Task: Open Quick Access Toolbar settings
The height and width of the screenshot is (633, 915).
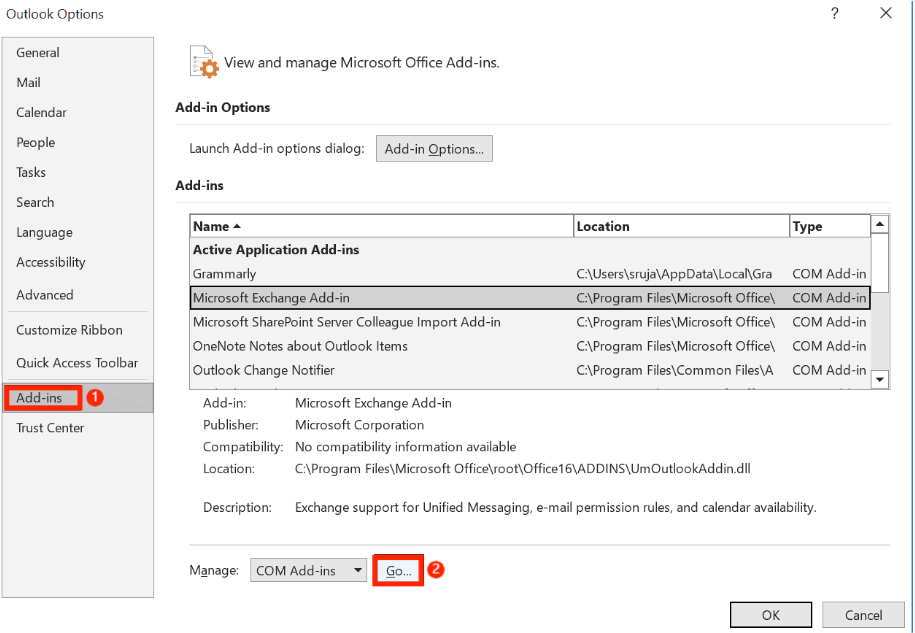Action: pyautogui.click(x=77, y=363)
